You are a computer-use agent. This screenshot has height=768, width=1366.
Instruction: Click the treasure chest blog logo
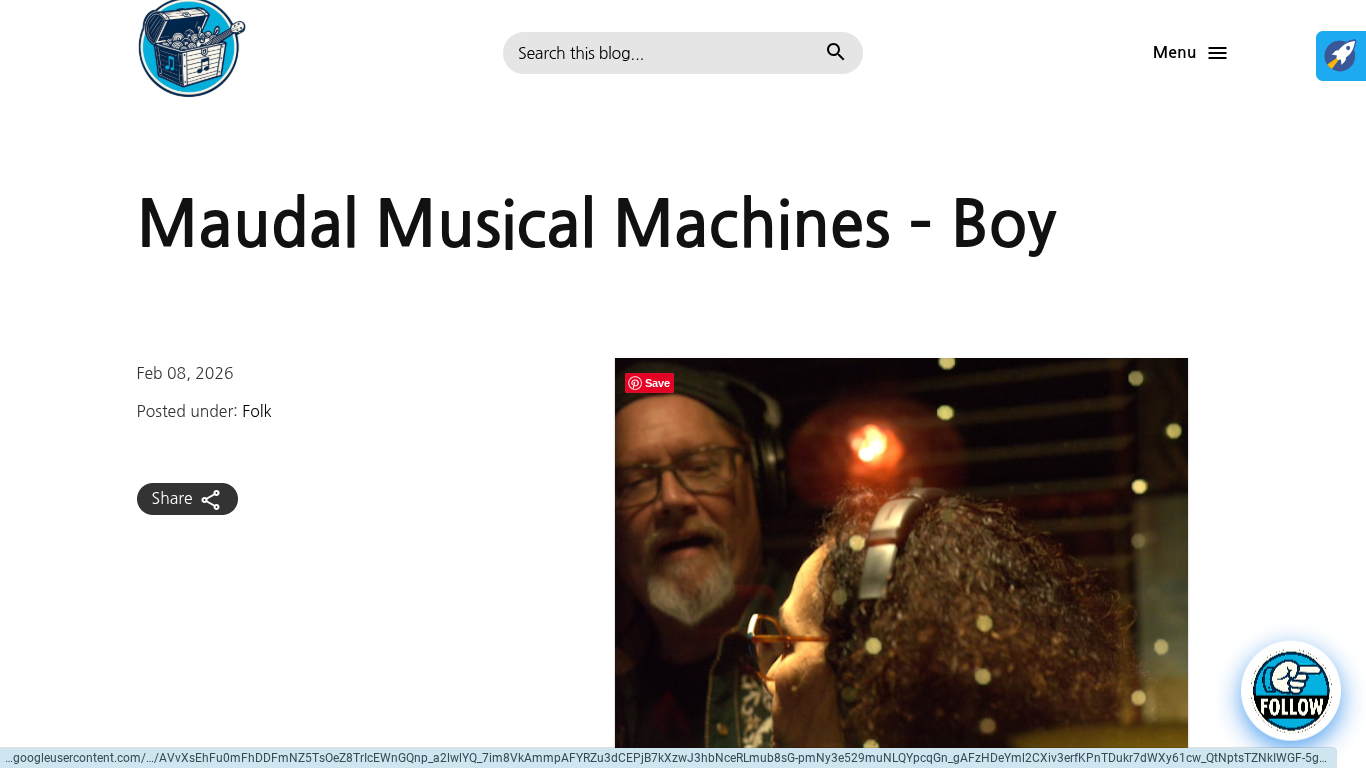190,49
